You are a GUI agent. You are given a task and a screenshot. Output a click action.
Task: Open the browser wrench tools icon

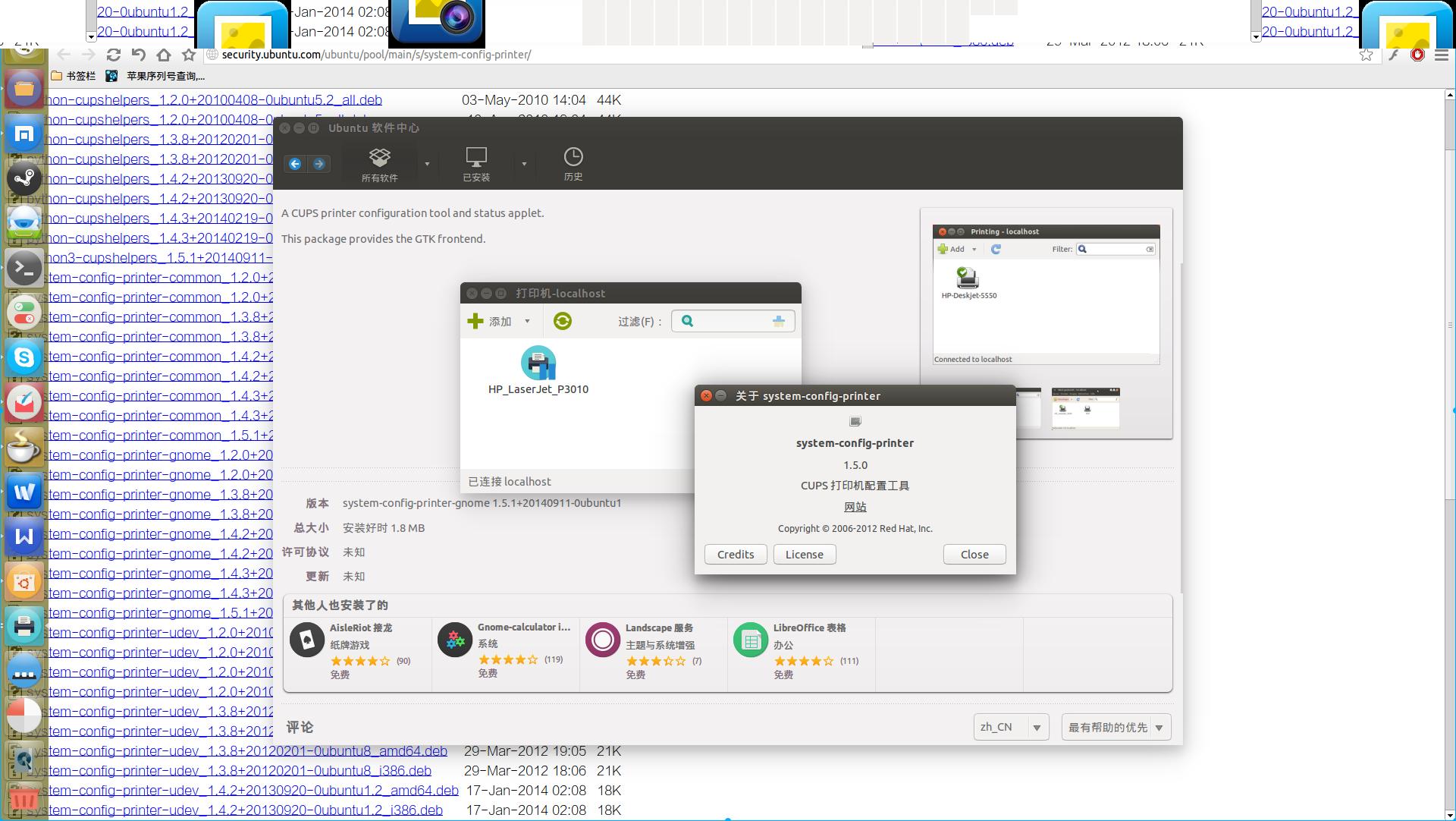pos(1393,55)
